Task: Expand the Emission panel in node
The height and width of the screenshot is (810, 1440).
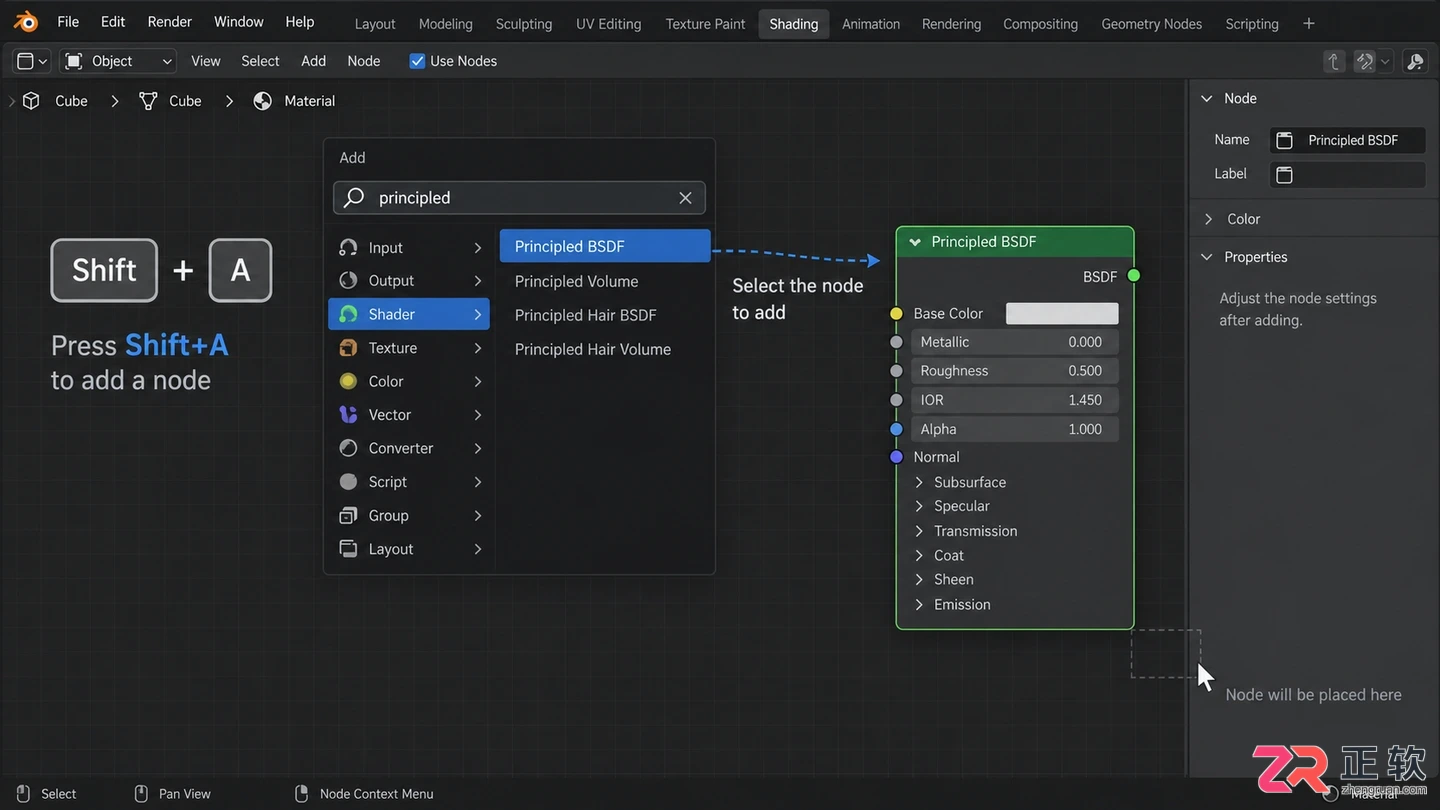Action: pyautogui.click(x=919, y=604)
